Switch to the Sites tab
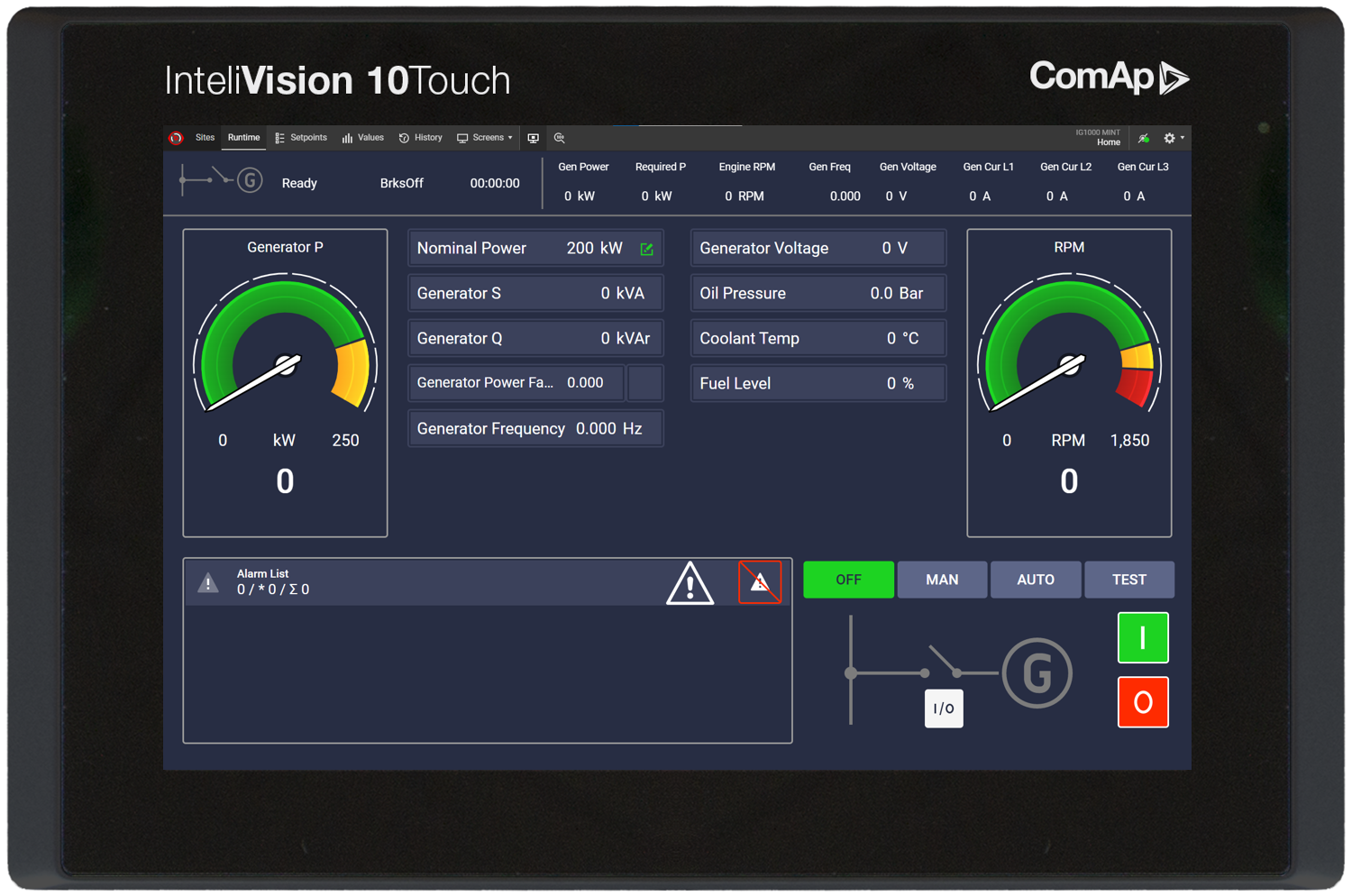 tap(205, 138)
